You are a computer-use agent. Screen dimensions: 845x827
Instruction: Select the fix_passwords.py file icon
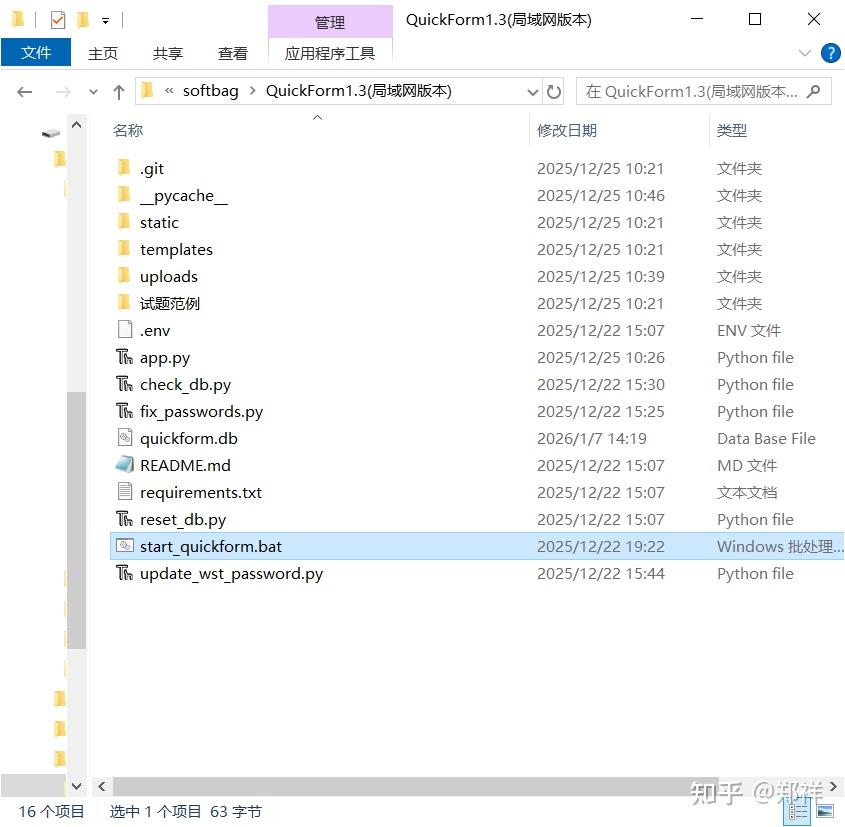[x=124, y=411]
